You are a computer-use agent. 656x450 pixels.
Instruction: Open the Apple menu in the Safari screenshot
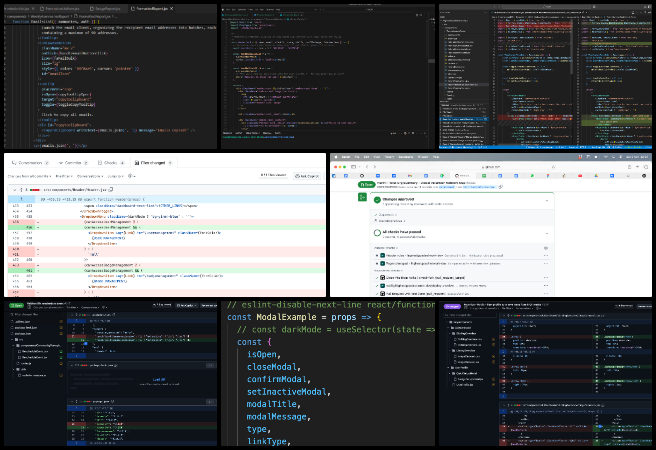tap(336, 157)
